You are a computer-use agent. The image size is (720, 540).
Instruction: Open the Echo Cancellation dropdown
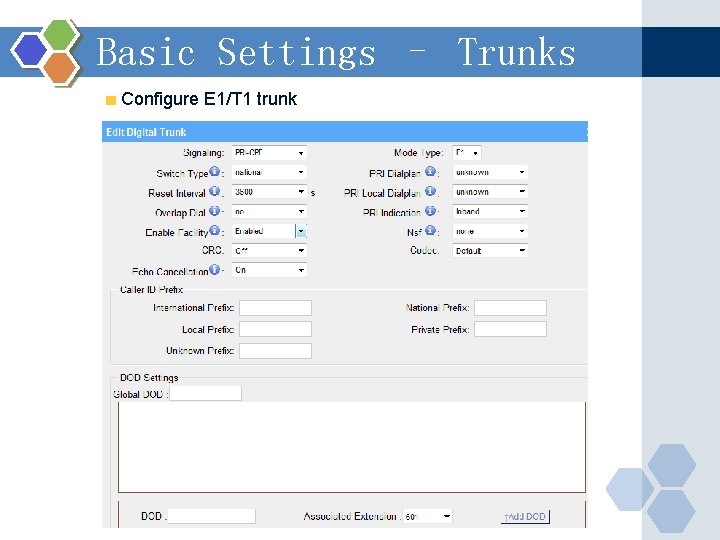click(x=269, y=270)
